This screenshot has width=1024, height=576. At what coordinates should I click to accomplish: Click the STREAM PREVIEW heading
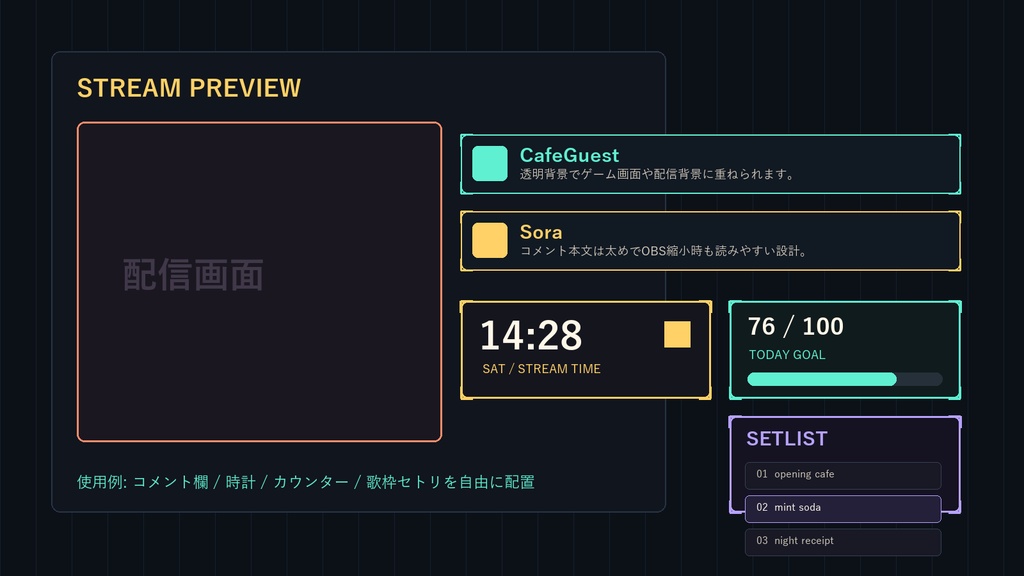(189, 88)
